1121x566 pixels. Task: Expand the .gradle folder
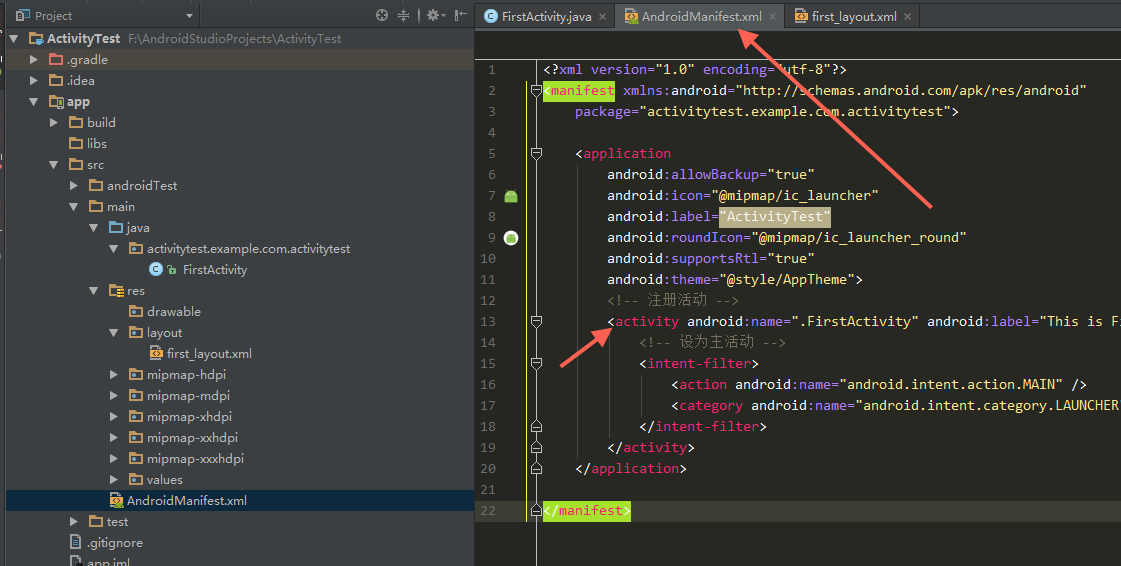(34, 60)
